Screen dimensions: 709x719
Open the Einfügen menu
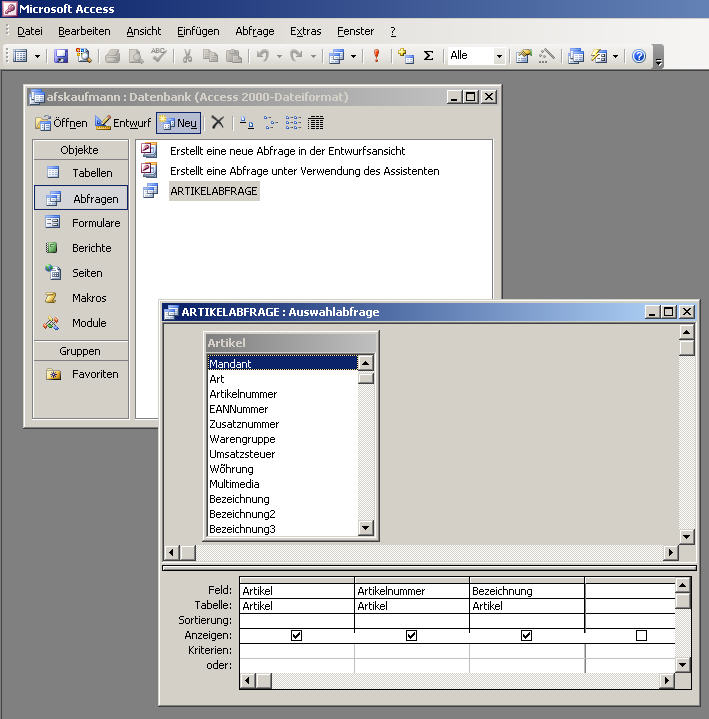click(x=198, y=31)
